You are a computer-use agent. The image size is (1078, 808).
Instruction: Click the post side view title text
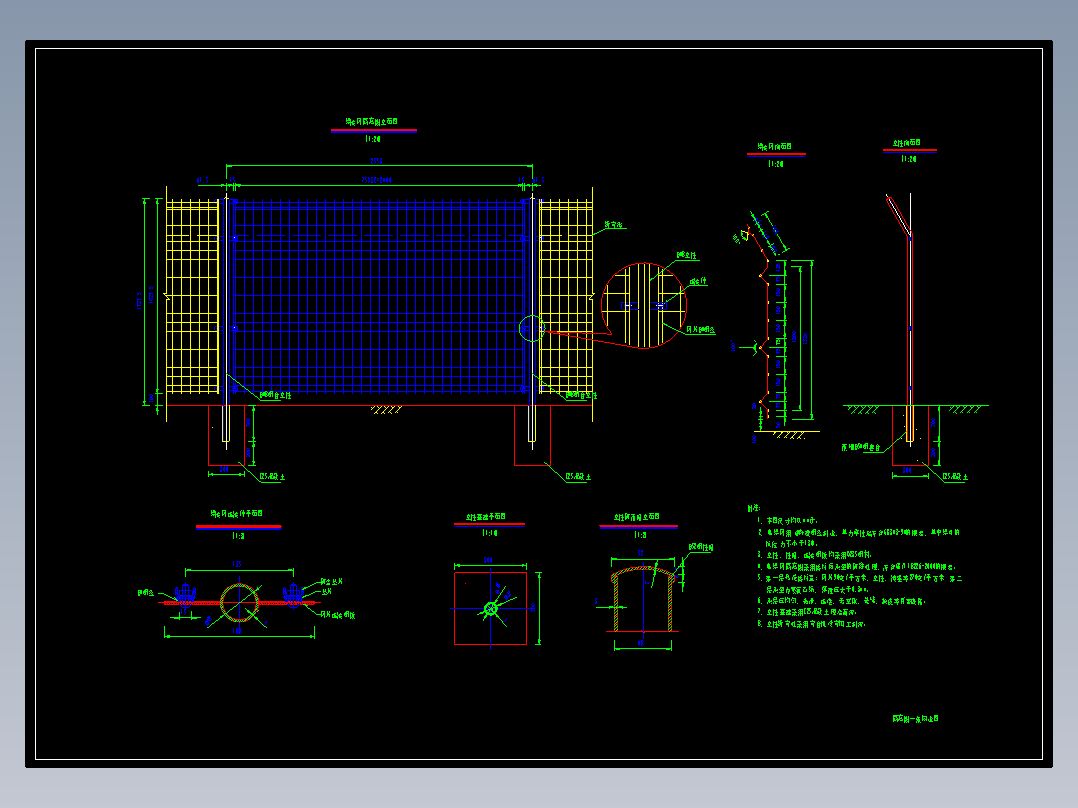click(907, 143)
